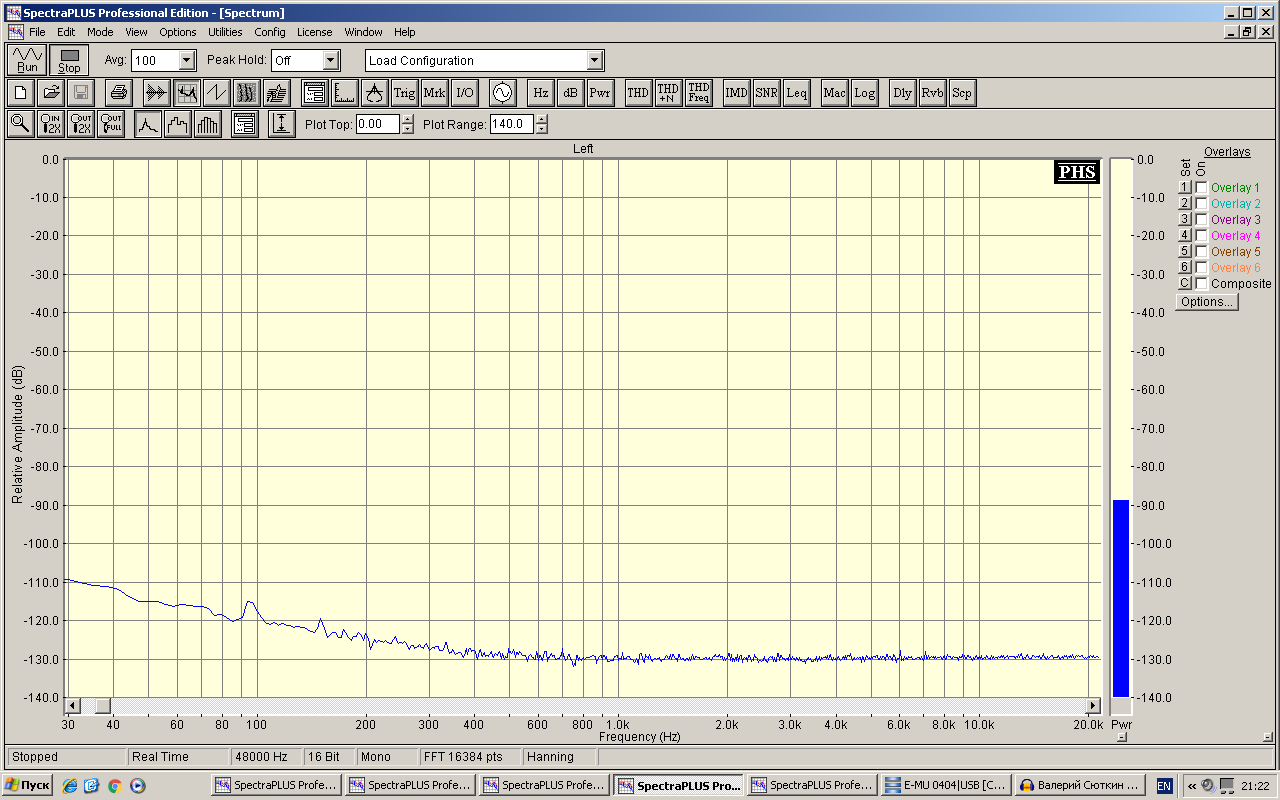1280x800 pixels.
Task: Open the Utilities menu
Action: point(225,32)
